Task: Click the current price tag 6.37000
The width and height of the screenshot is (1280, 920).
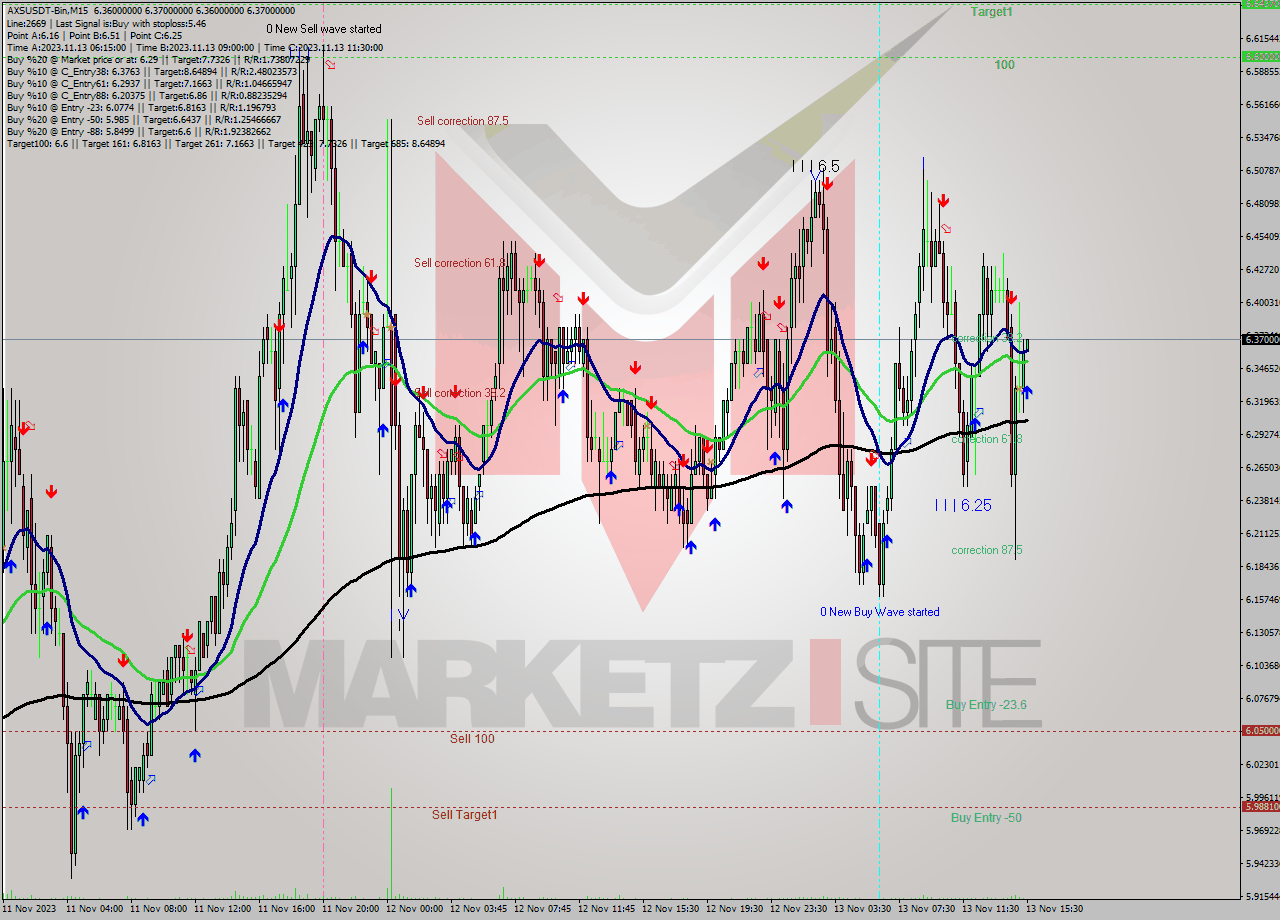Action: (x=1260, y=340)
